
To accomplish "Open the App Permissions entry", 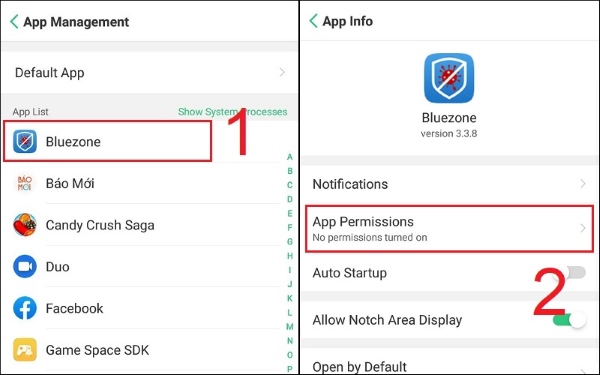I will [449, 229].
